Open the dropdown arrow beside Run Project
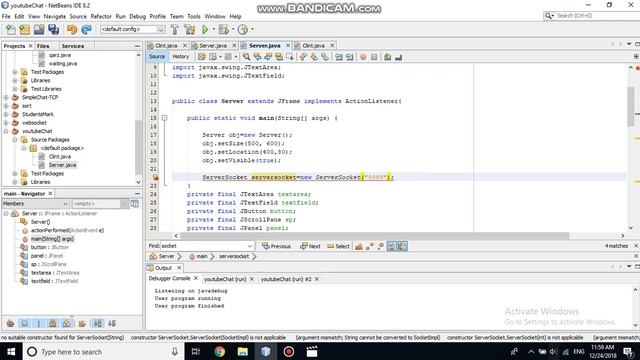Viewport: 640px width, 360px height. click(x=213, y=29)
